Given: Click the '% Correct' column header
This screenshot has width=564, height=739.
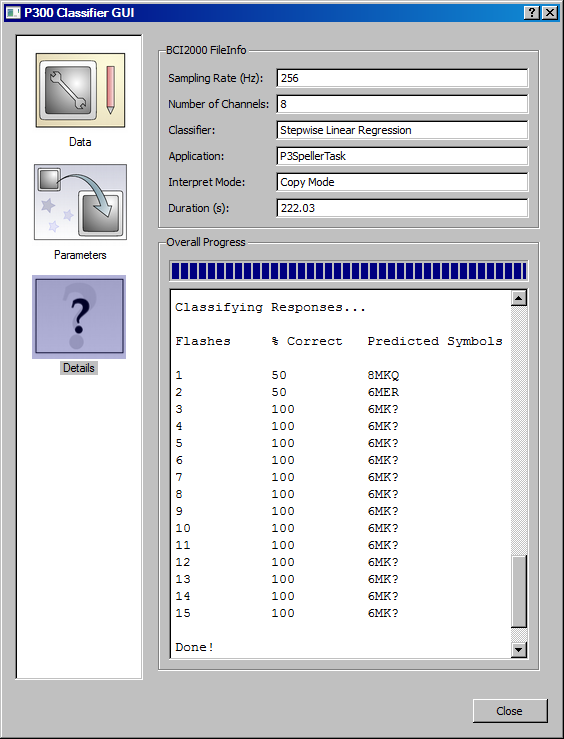Looking at the screenshot, I should point(307,341).
